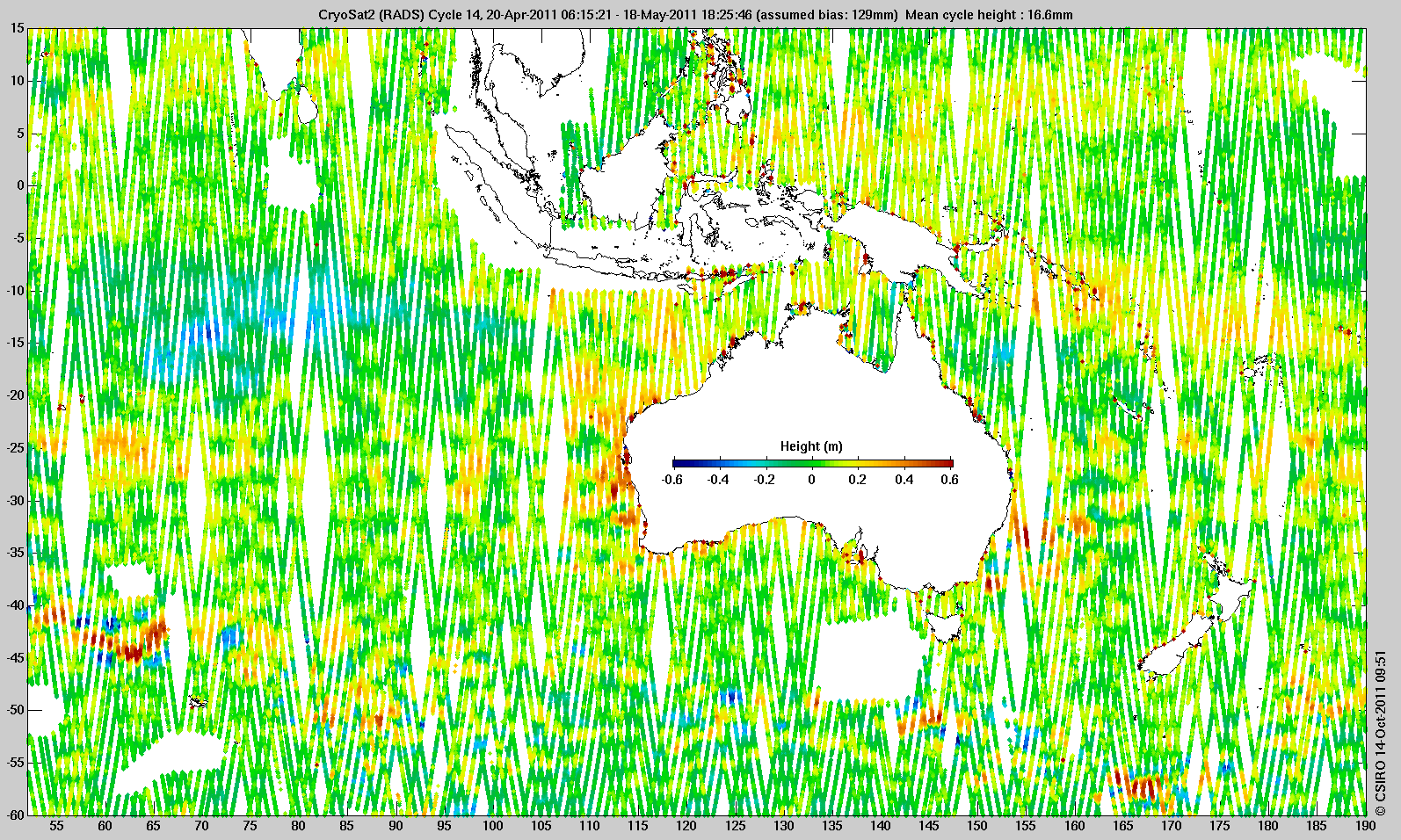
Task: Click the green center of the height colorbar
Action: [x=812, y=463]
